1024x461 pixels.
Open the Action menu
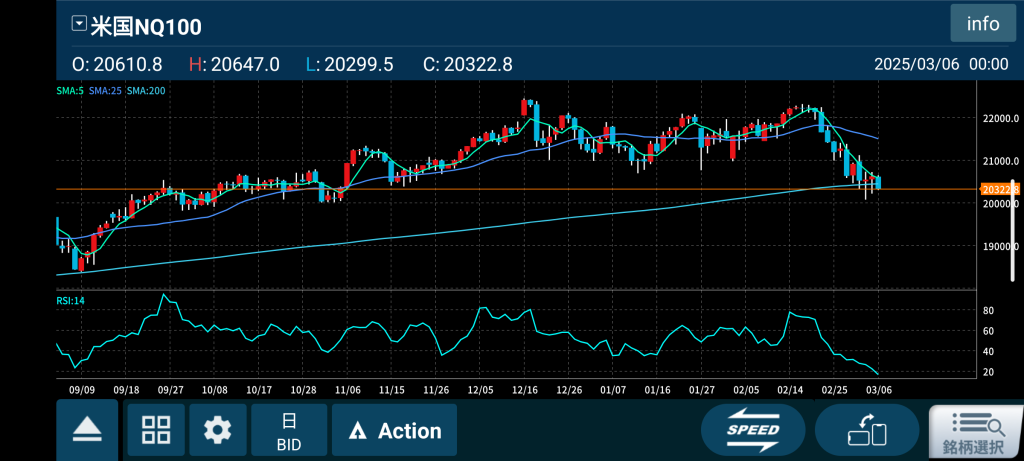tap(394, 431)
